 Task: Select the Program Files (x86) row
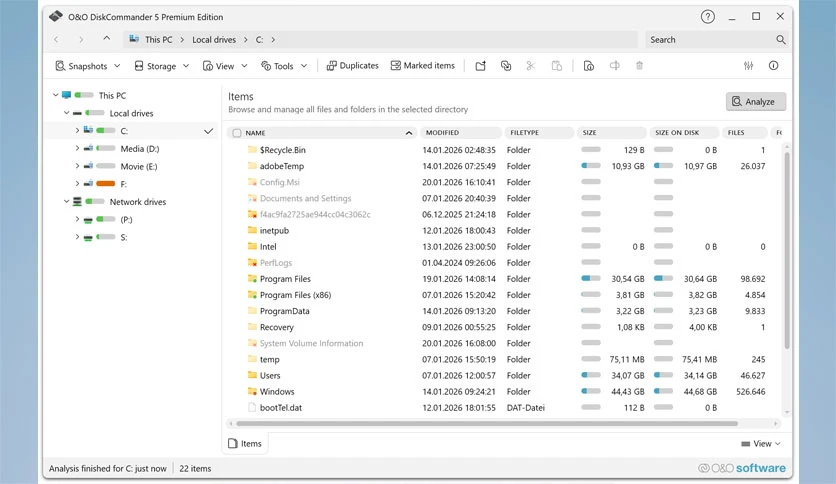coord(504,295)
